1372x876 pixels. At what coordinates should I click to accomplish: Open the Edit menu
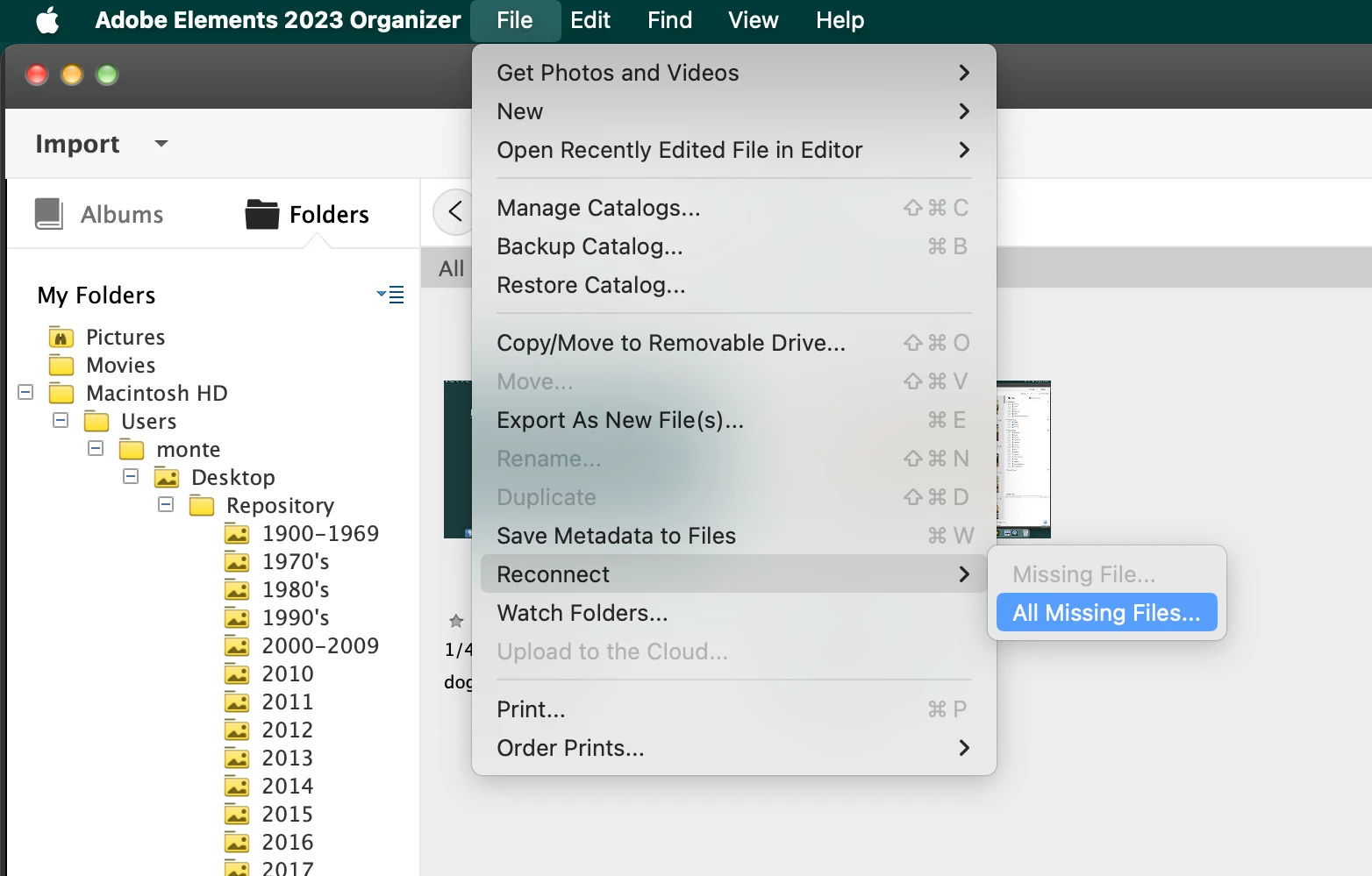point(590,20)
